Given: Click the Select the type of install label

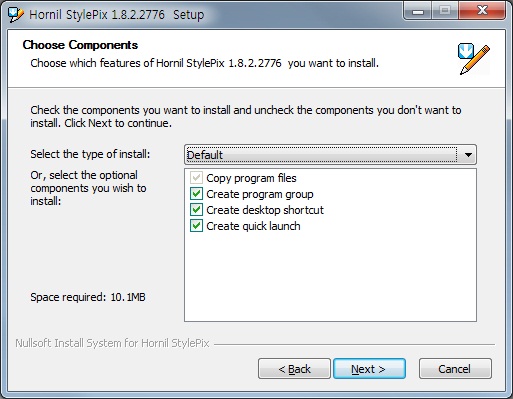Looking at the screenshot, I should click(x=90, y=154).
